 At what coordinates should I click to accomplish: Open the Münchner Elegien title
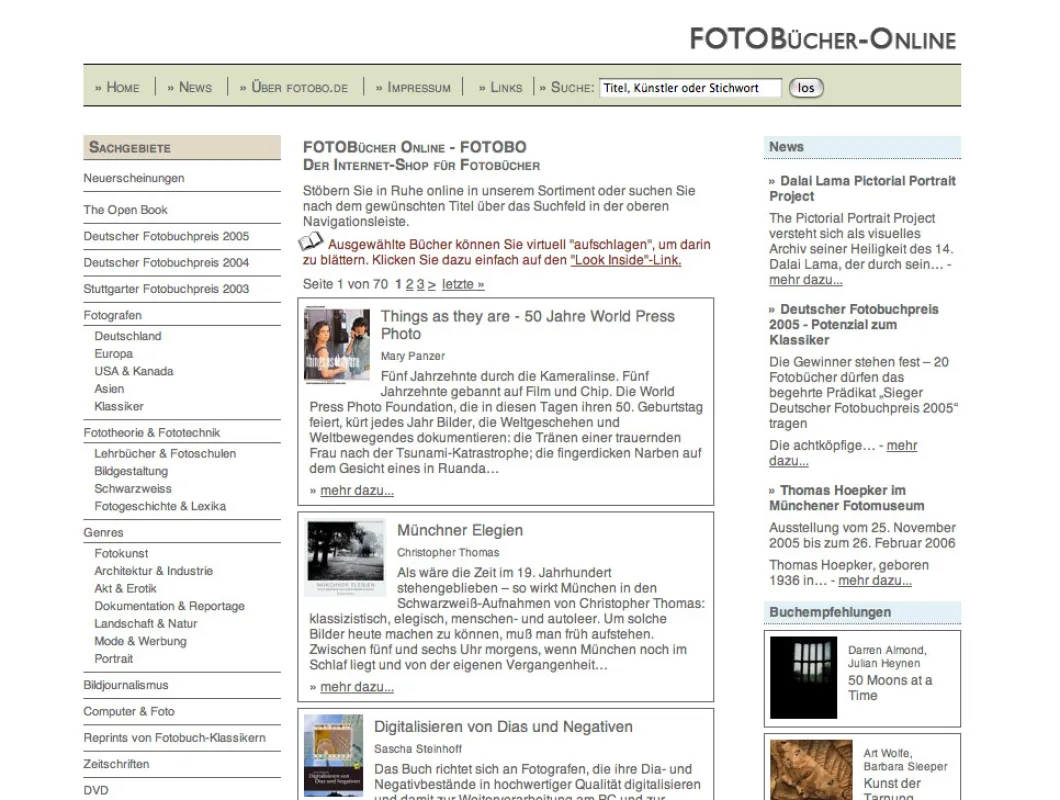point(460,531)
